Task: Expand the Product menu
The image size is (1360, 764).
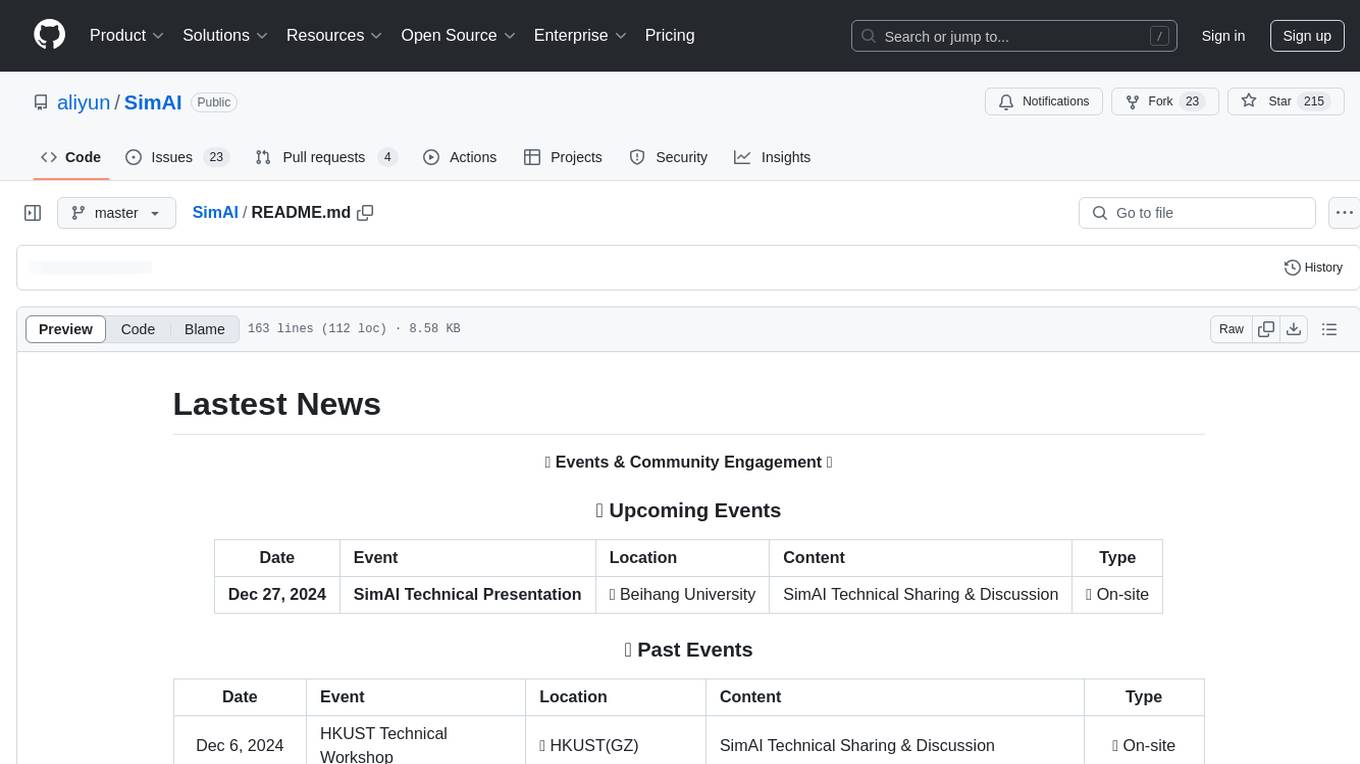Action: [127, 35]
